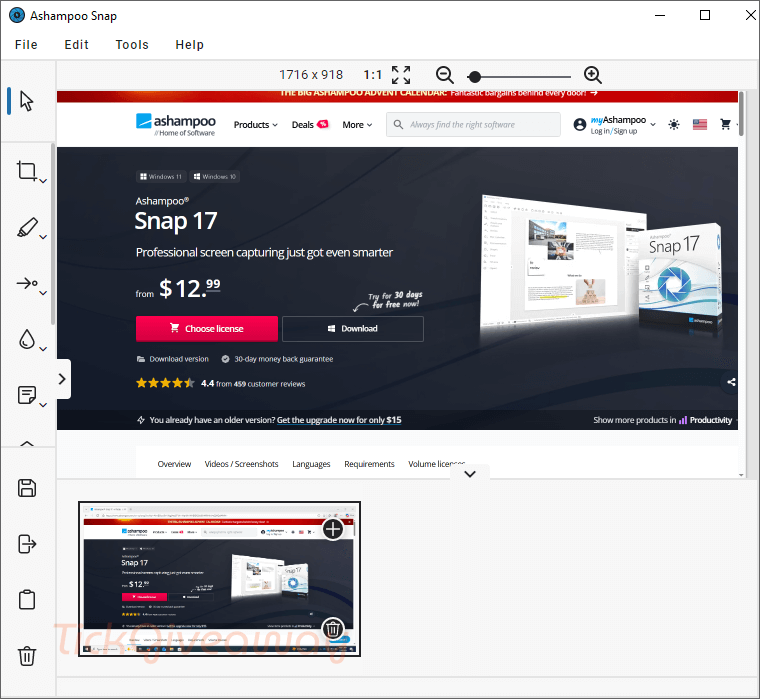
Task: Select the pointer arrow tool
Action: 27,101
